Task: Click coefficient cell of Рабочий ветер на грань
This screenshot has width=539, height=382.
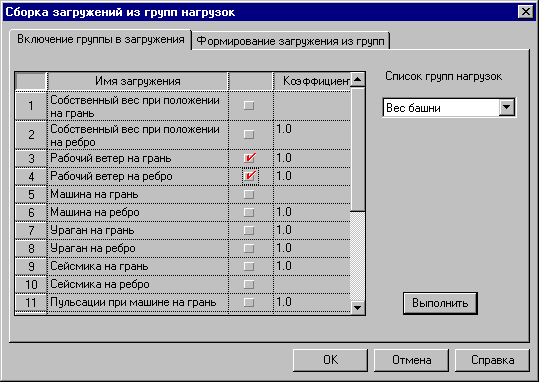Action: click(312, 158)
